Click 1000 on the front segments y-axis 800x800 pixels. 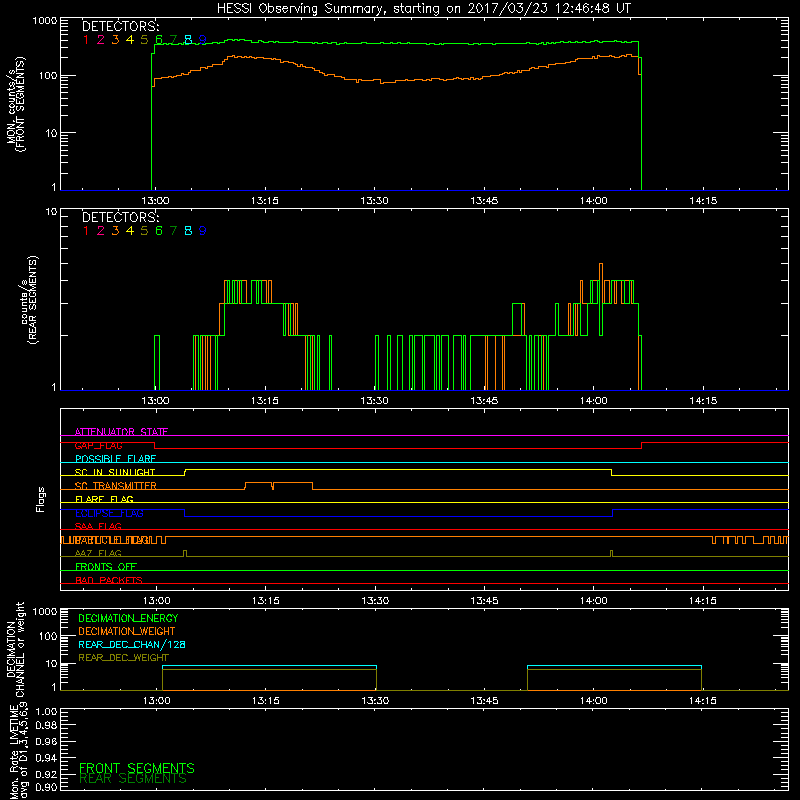pyautogui.click(x=45, y=21)
